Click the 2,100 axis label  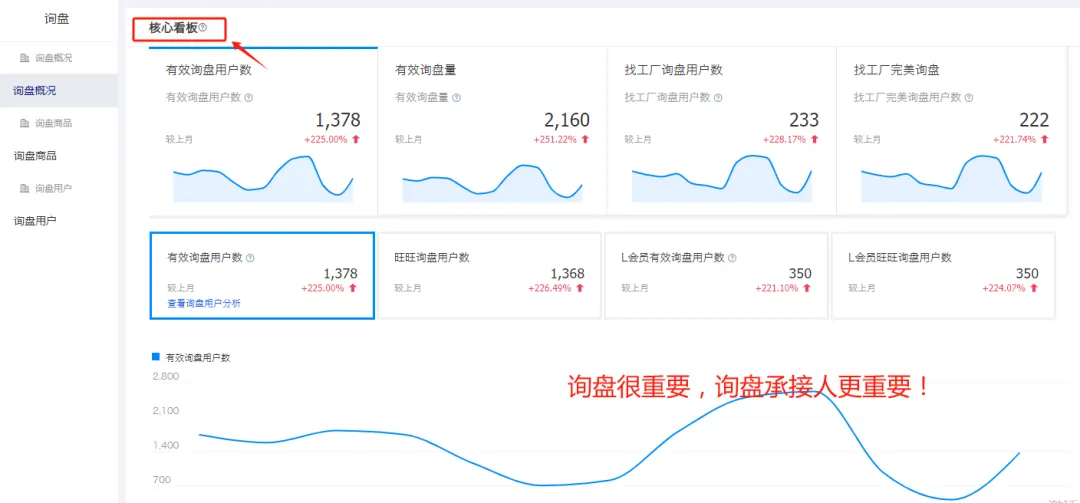[x=165, y=411]
